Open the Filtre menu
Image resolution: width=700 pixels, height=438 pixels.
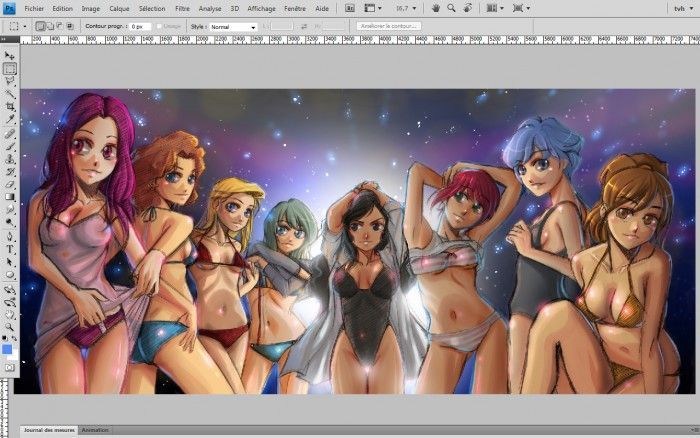182,8
